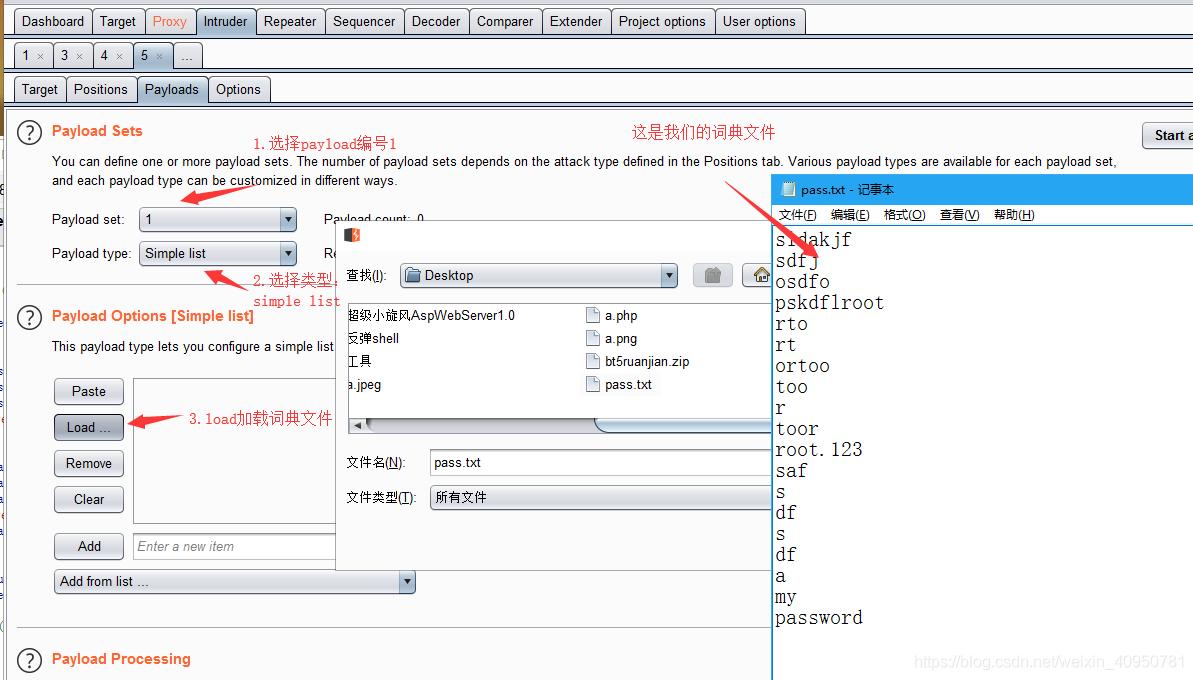Select pass.txt file icon in list

tap(593, 384)
